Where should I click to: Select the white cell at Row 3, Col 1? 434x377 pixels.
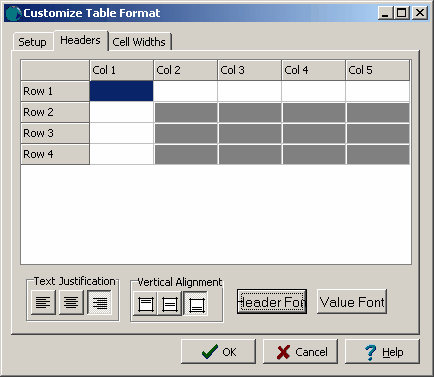click(121, 133)
